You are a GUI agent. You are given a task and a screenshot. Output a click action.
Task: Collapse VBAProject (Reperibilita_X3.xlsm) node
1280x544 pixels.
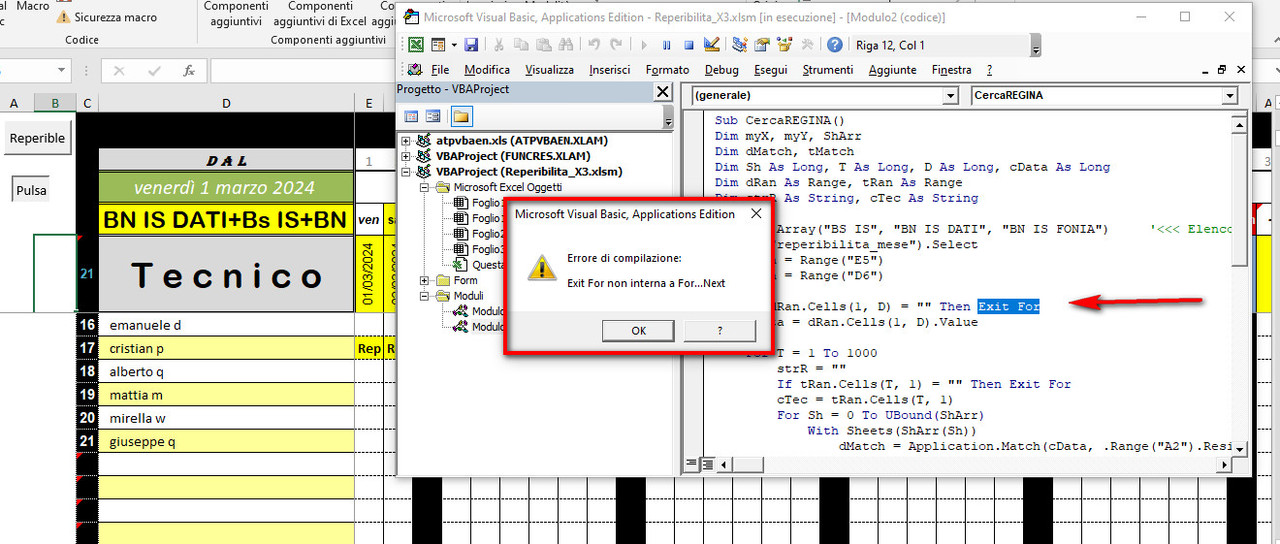point(405,171)
